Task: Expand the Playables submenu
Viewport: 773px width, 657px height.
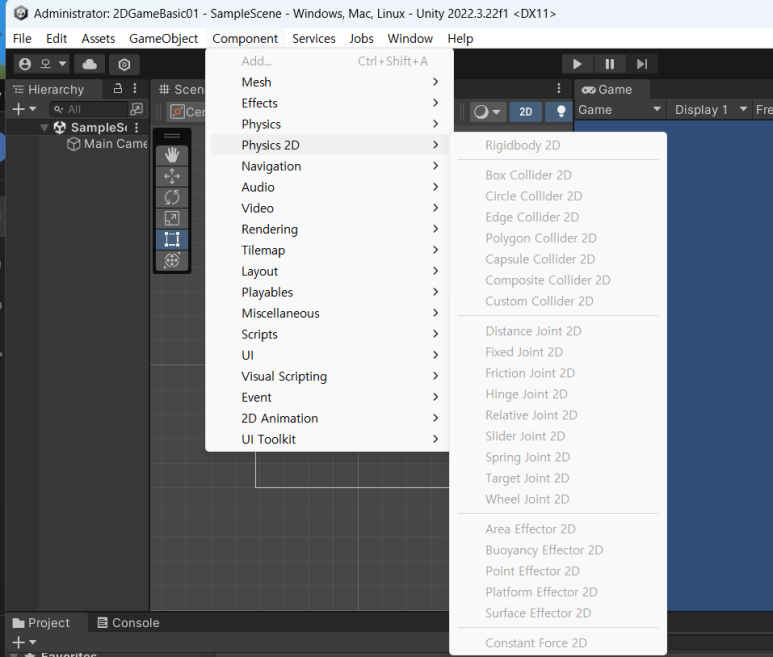Action: click(x=329, y=292)
